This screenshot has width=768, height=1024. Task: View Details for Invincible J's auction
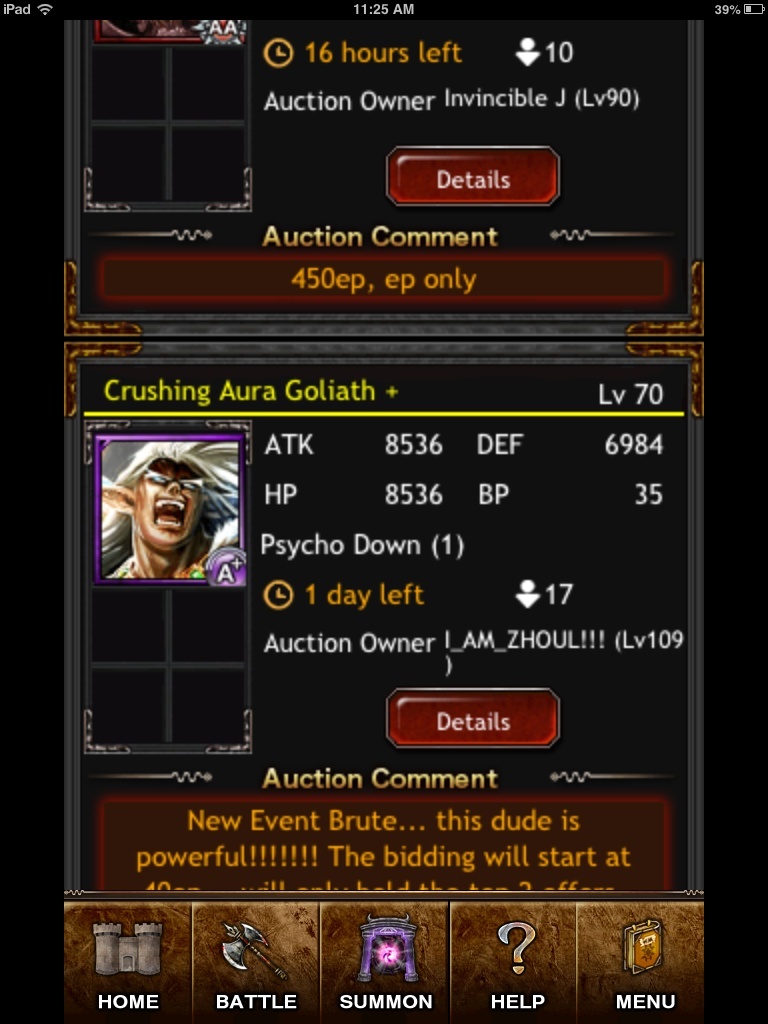(473, 178)
